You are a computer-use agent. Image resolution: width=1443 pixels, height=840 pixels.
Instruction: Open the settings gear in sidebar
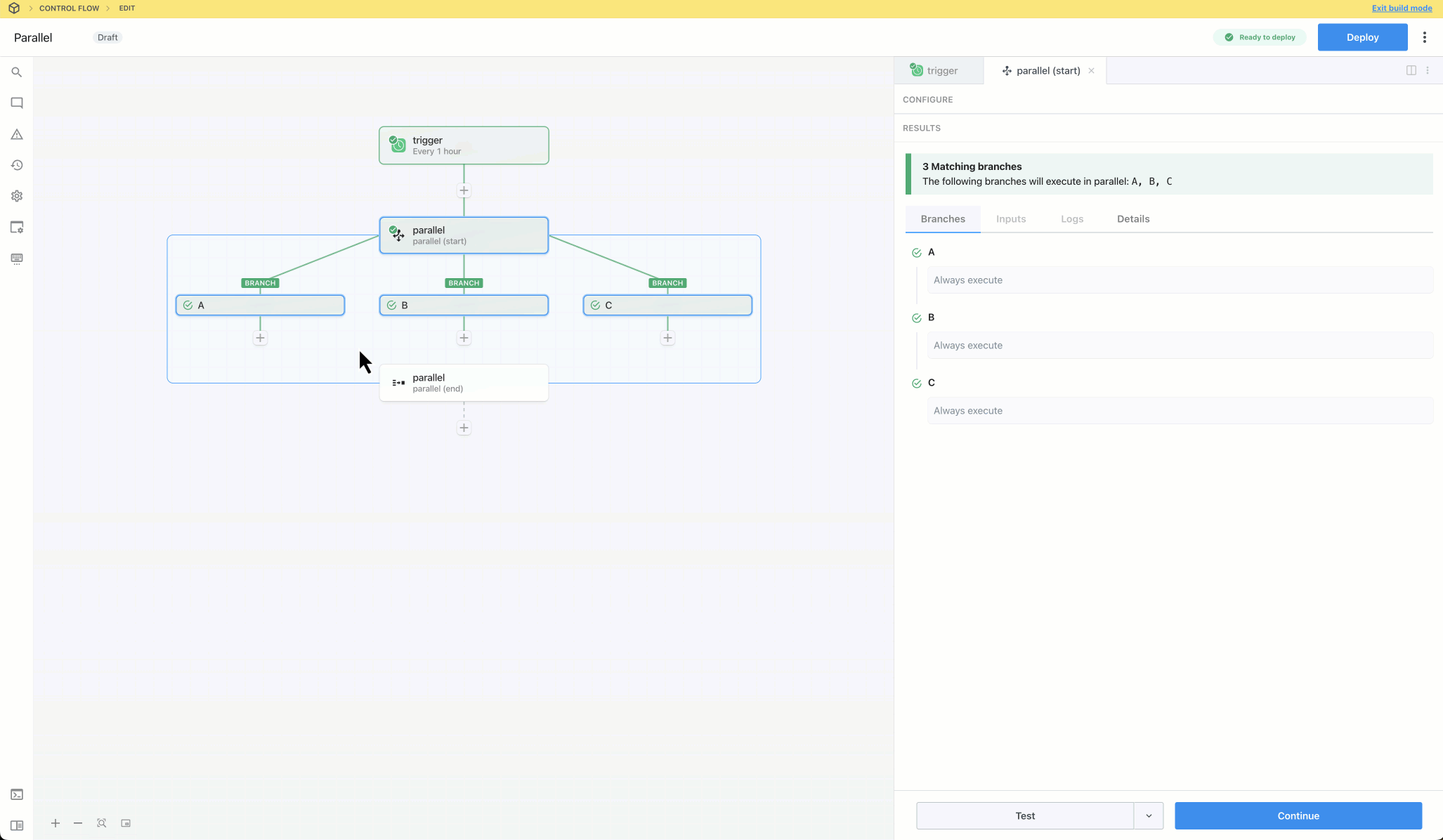(x=17, y=196)
